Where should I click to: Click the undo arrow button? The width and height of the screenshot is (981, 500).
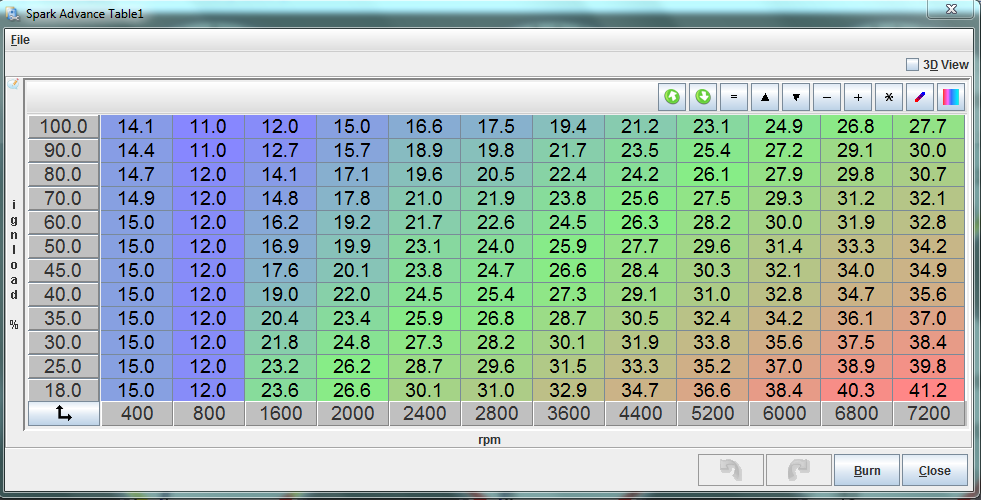tap(728, 470)
